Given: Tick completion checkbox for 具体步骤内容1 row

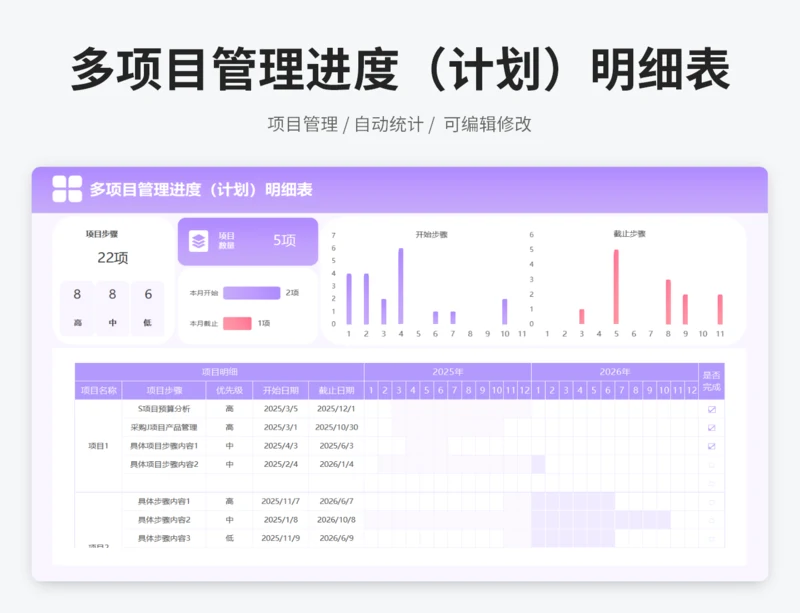Looking at the screenshot, I should [x=712, y=502].
